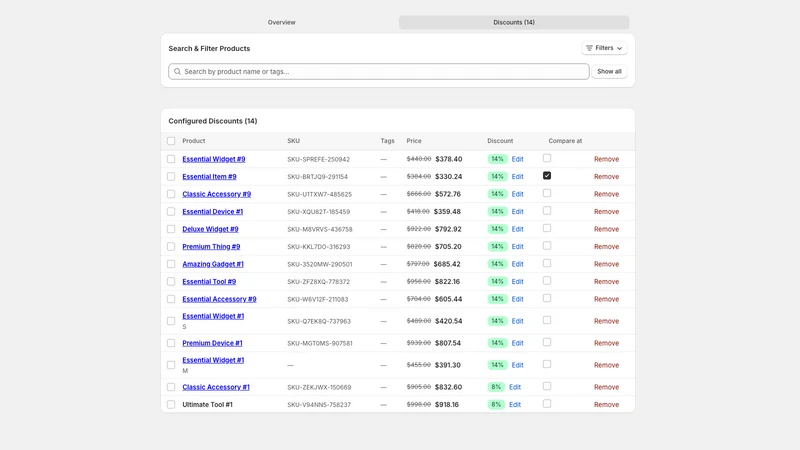Click the 14% badge for Essential Item #9

tap(497, 177)
